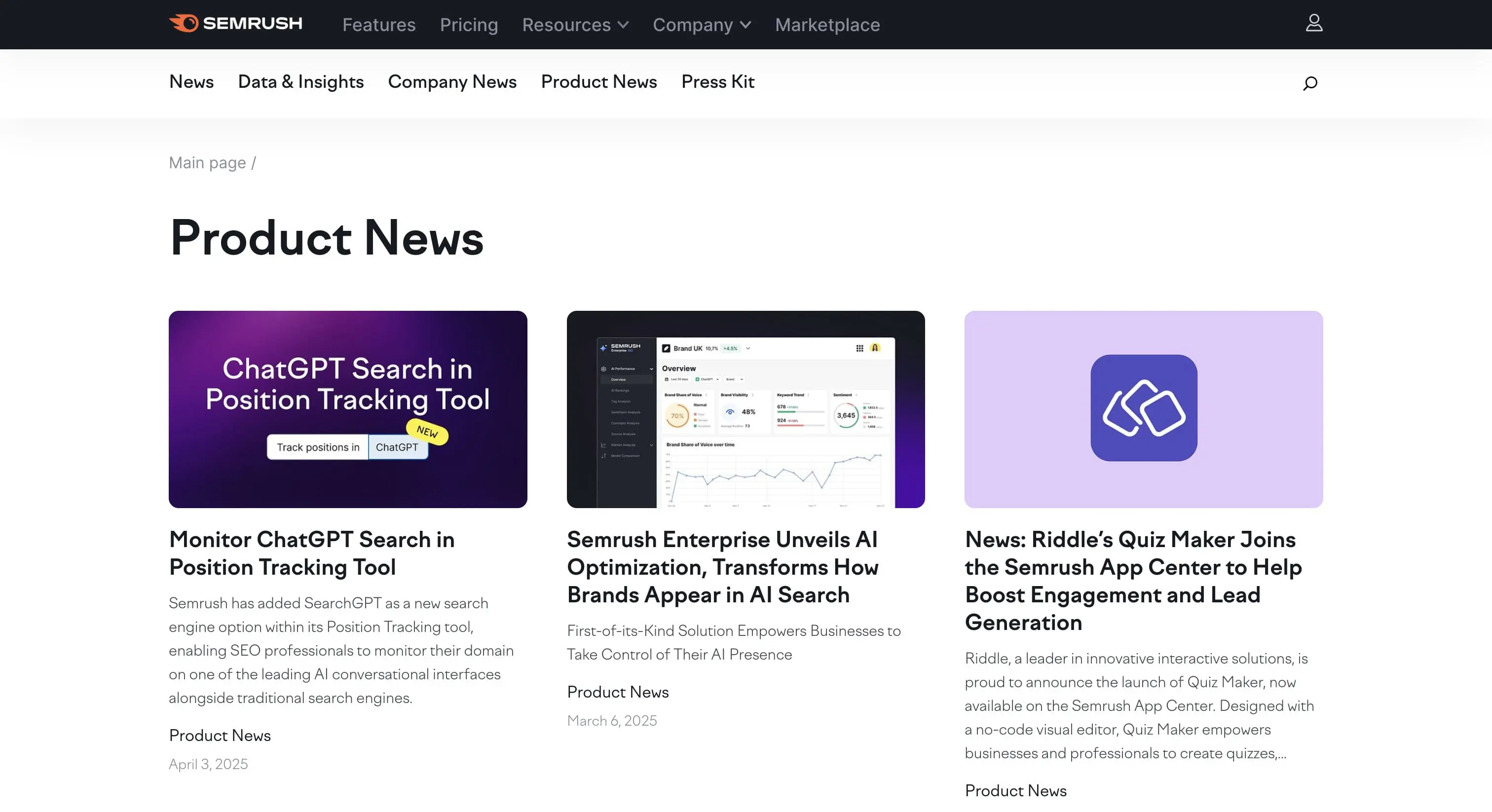Open the Company News tab
The image size is (1492, 812).
452,82
